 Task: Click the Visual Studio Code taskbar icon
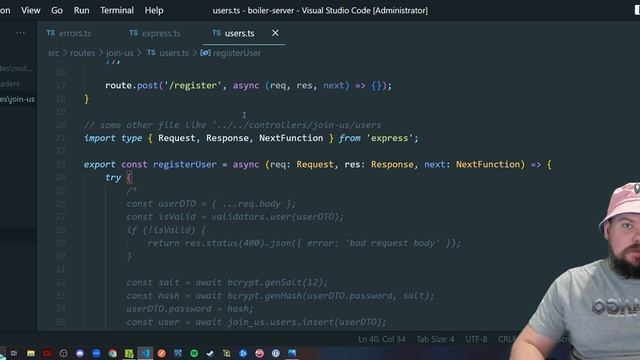[145, 353]
